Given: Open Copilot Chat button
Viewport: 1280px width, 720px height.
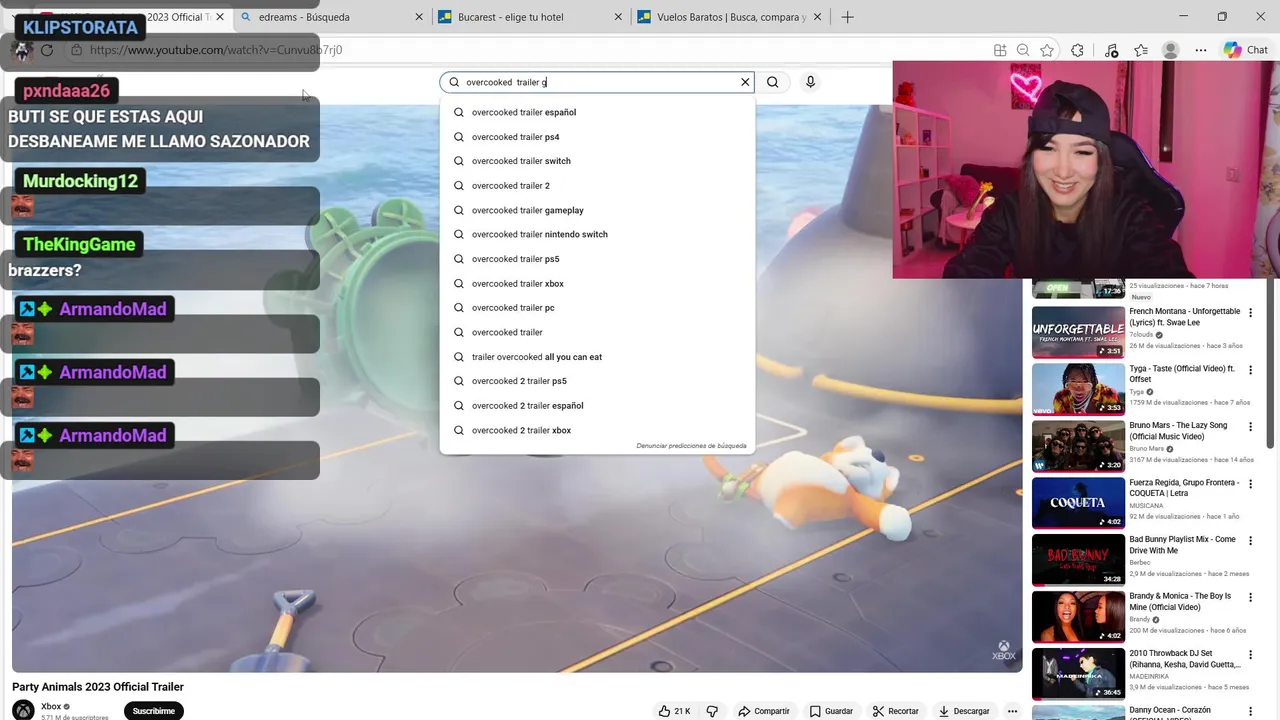Looking at the screenshot, I should [1246, 50].
